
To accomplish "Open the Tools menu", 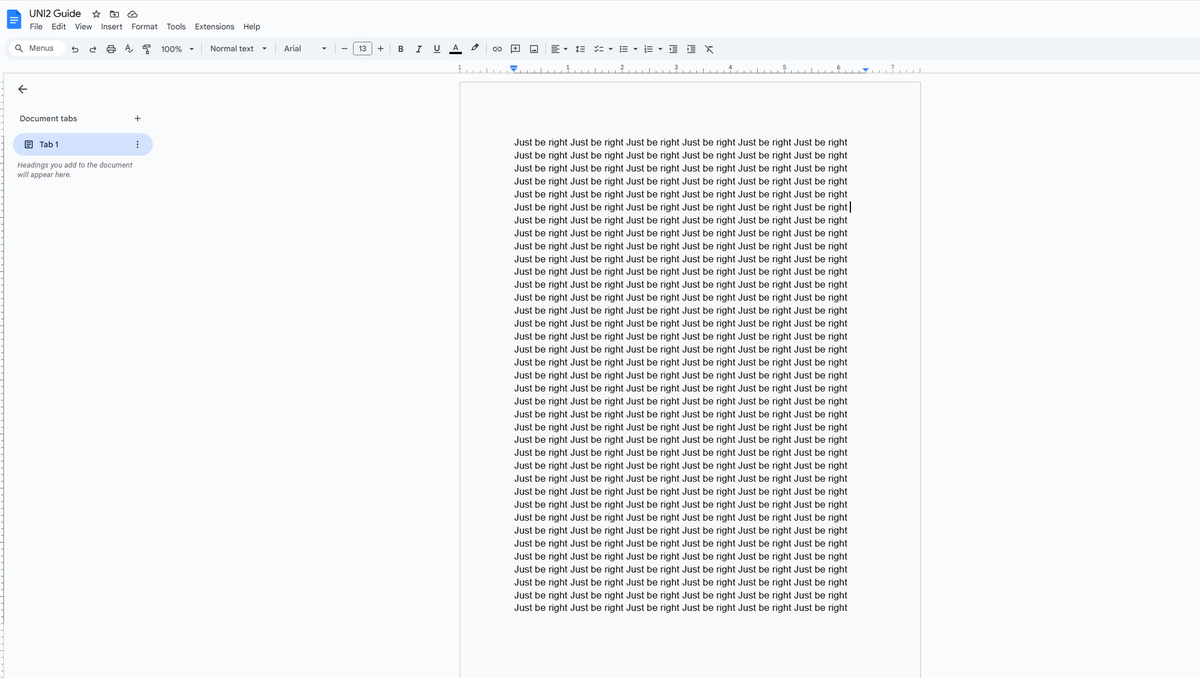I will (x=176, y=27).
